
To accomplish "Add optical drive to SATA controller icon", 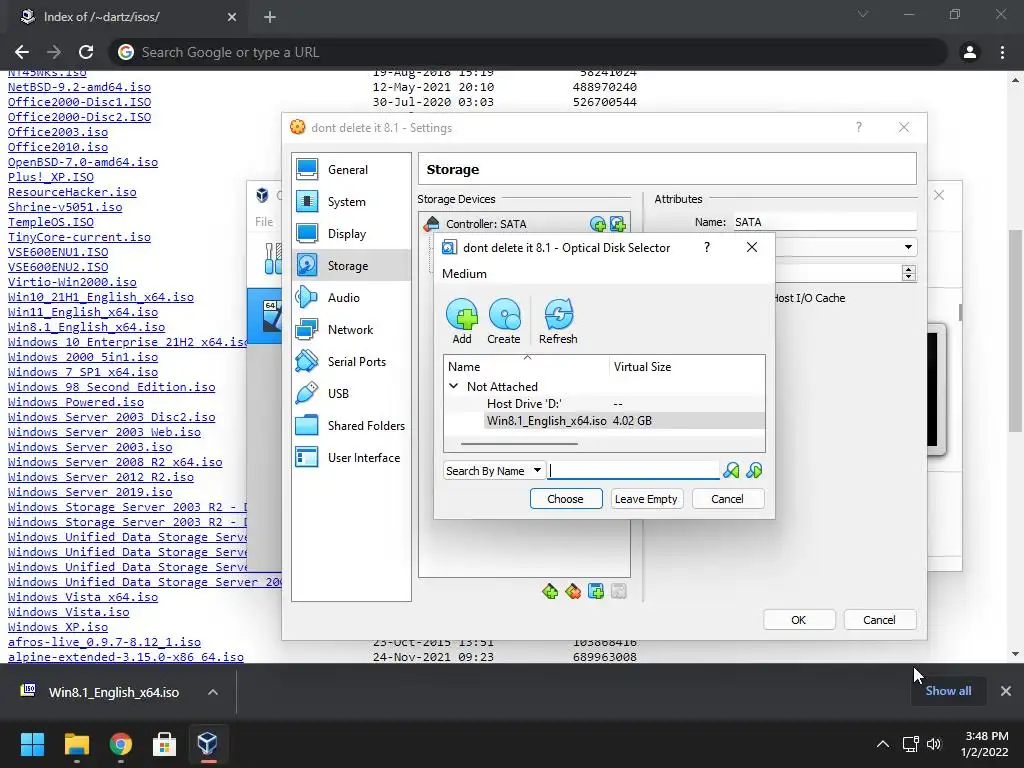I will click(598, 224).
